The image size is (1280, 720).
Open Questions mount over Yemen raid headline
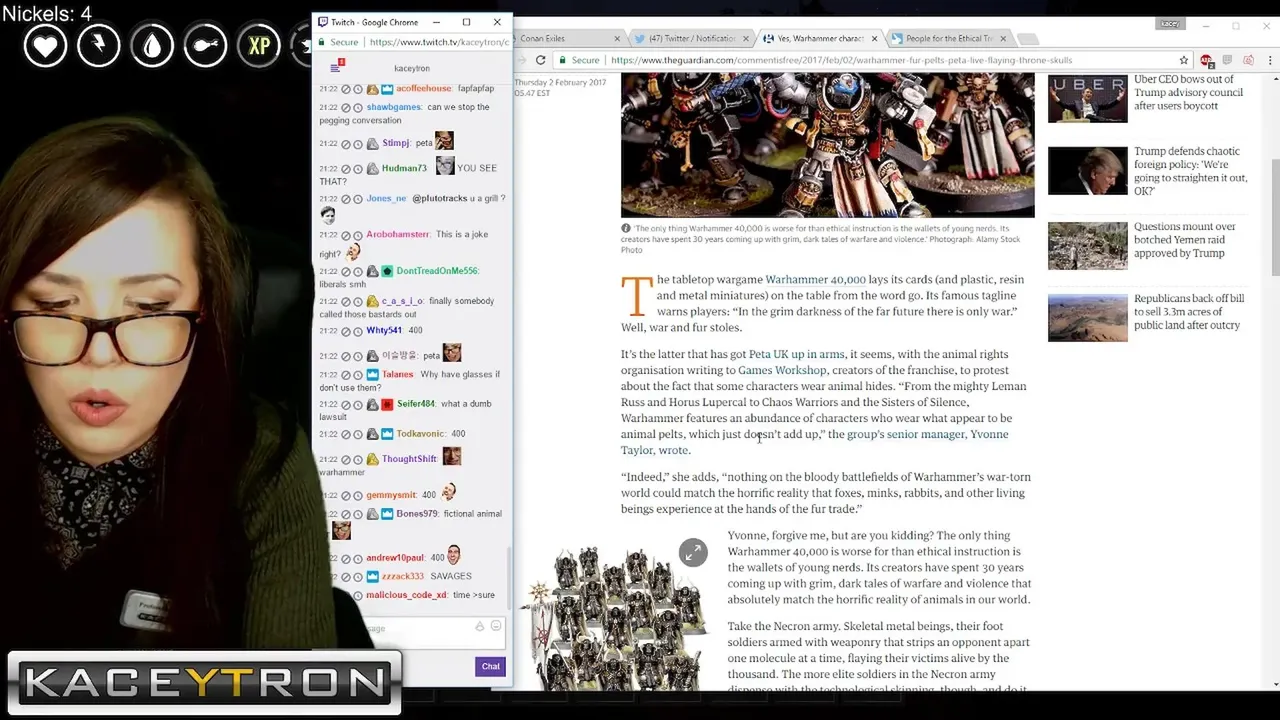point(1185,240)
